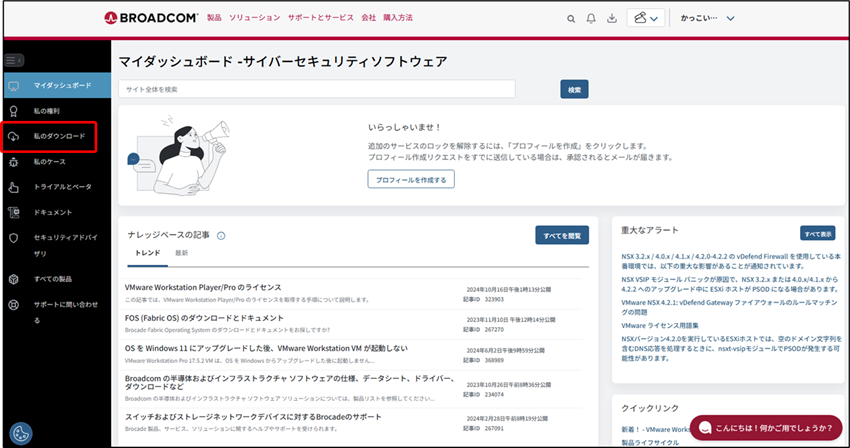Click 記事ID 323903 text

pos(484,299)
